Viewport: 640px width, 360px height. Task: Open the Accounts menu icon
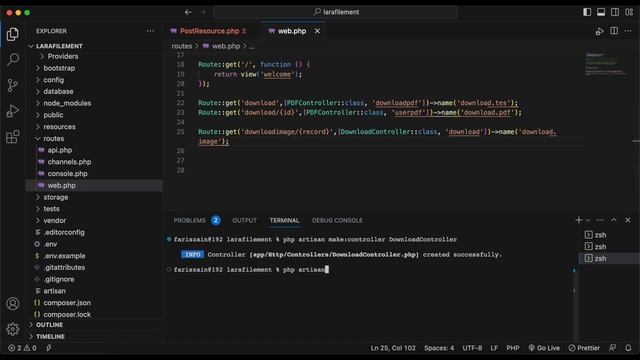[13, 304]
